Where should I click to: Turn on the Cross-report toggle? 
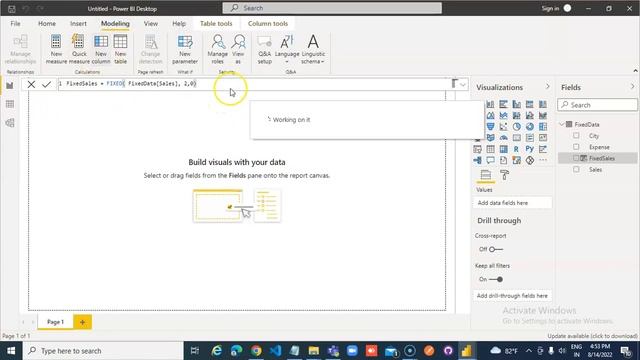pos(496,249)
